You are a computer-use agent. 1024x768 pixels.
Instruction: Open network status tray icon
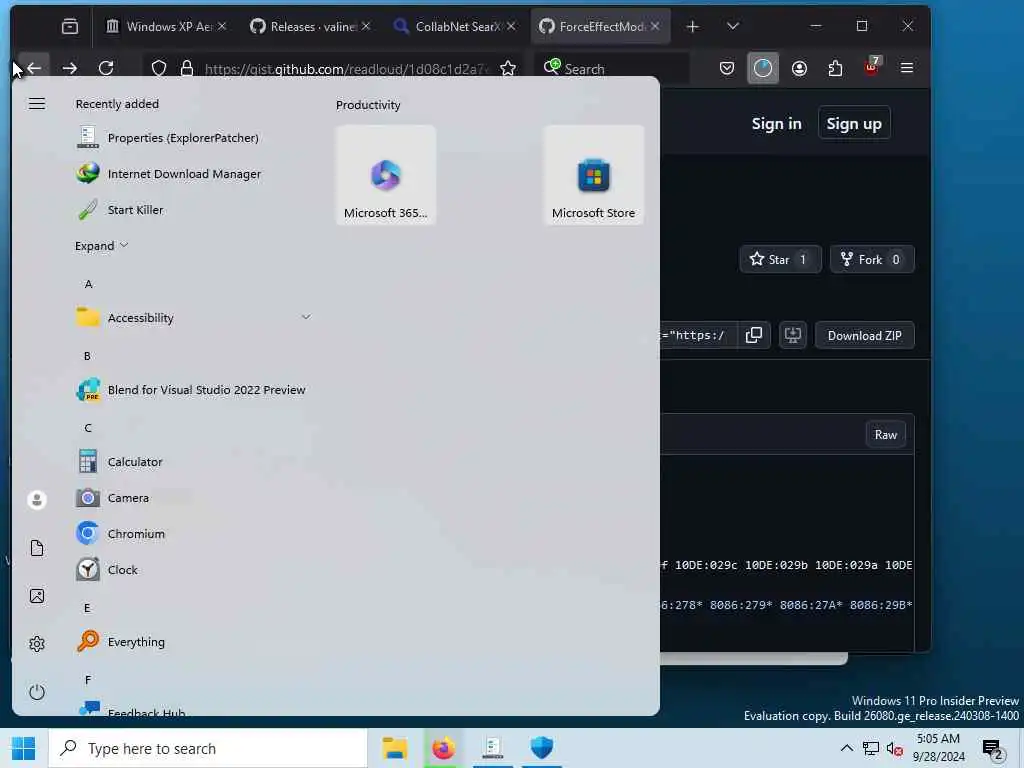point(871,748)
